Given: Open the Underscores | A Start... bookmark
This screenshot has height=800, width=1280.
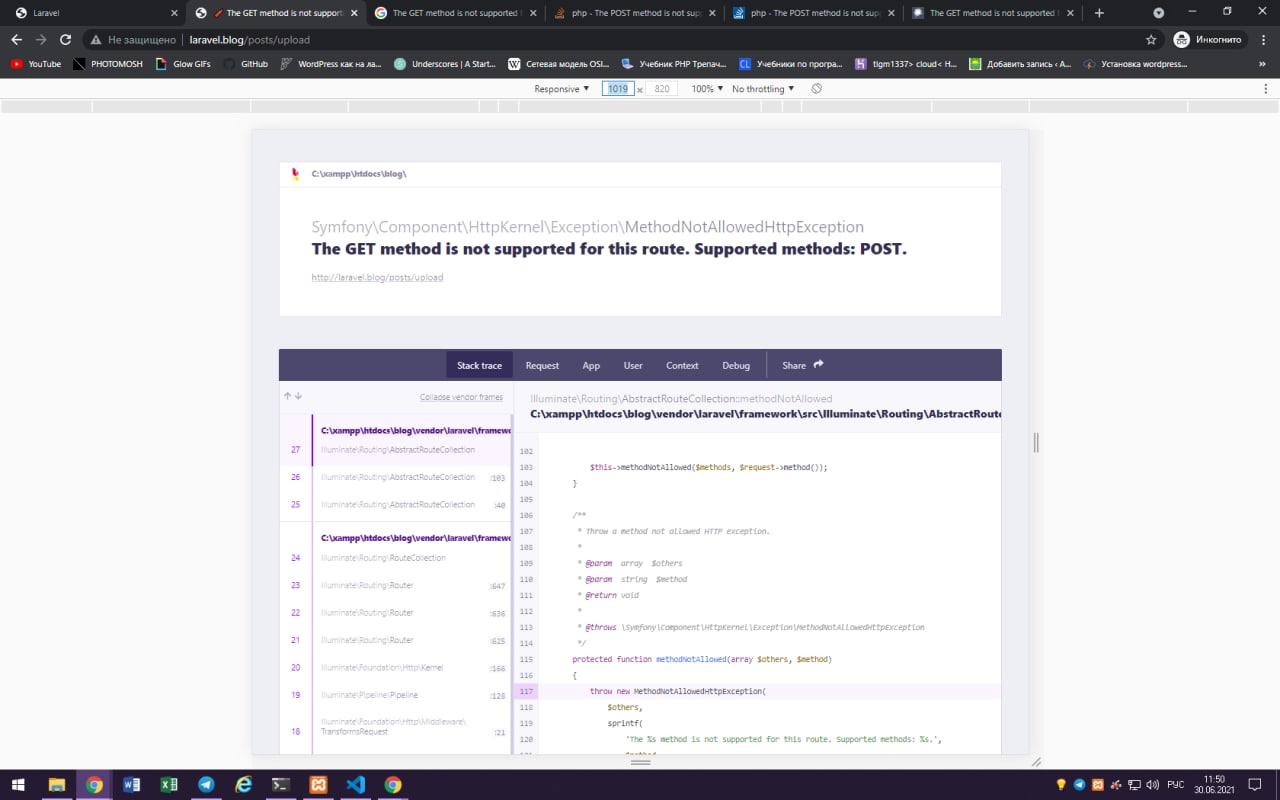Looking at the screenshot, I should [x=445, y=64].
